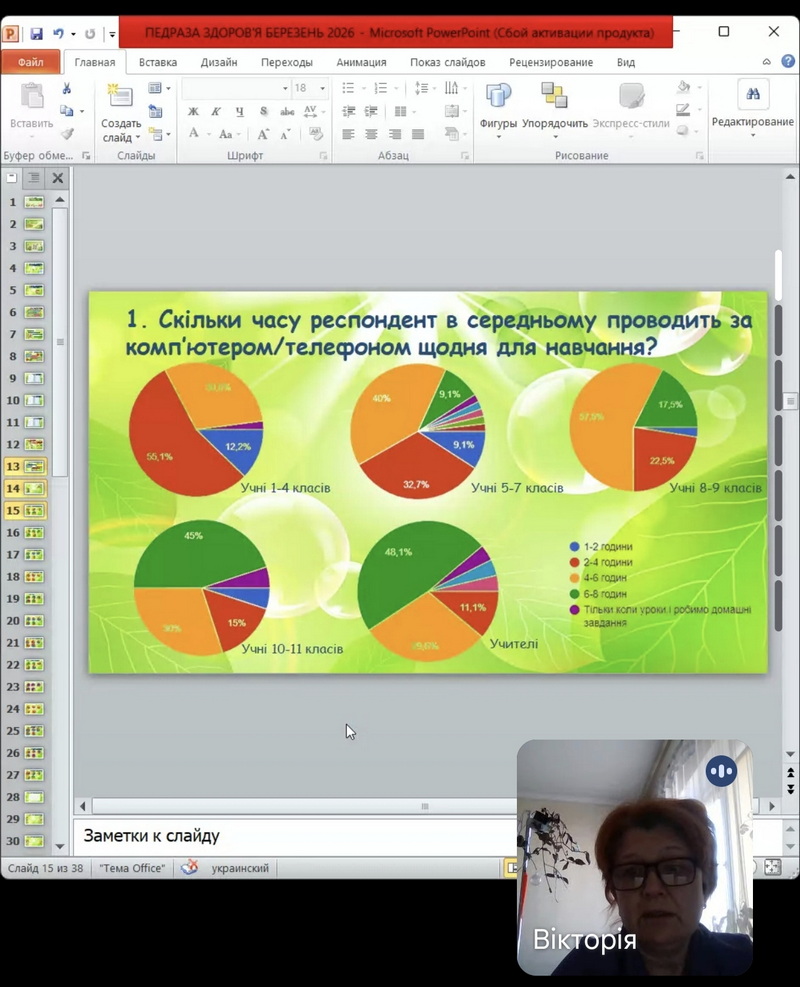800x987 pixels.
Task: Select slide 20 thumbnail in the pane
Action: pos(34,620)
